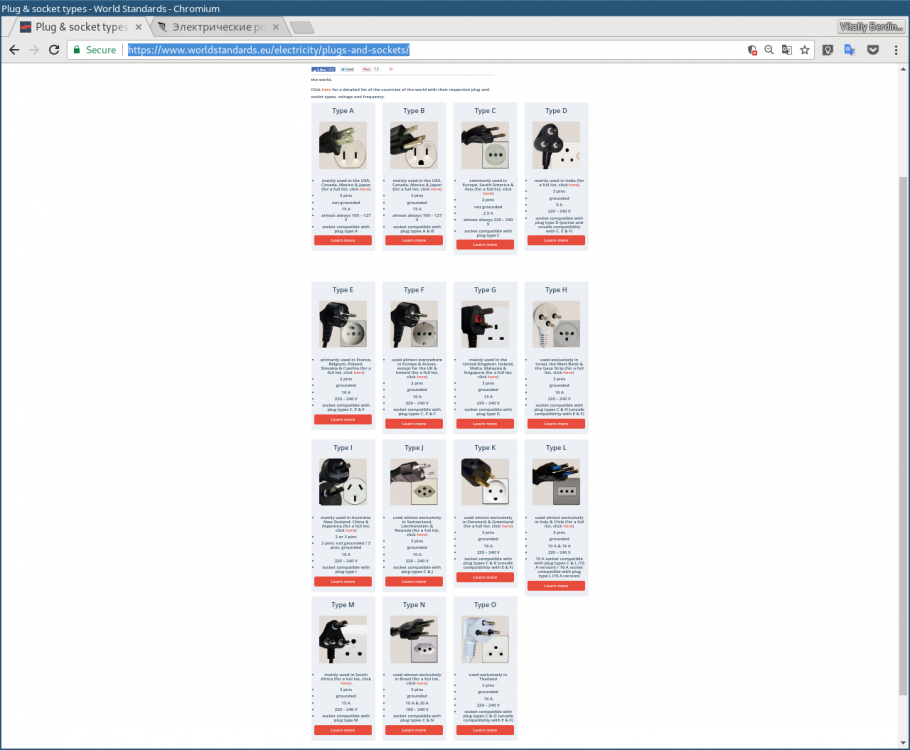Click Learn more under Type A
Viewport: 910px width, 750px height.
[x=342, y=239]
